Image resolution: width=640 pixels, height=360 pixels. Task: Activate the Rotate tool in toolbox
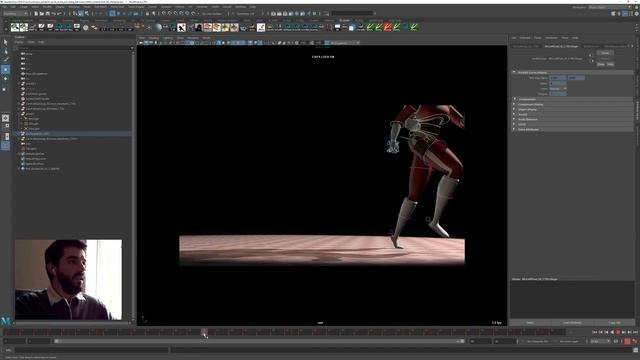(x=5, y=79)
